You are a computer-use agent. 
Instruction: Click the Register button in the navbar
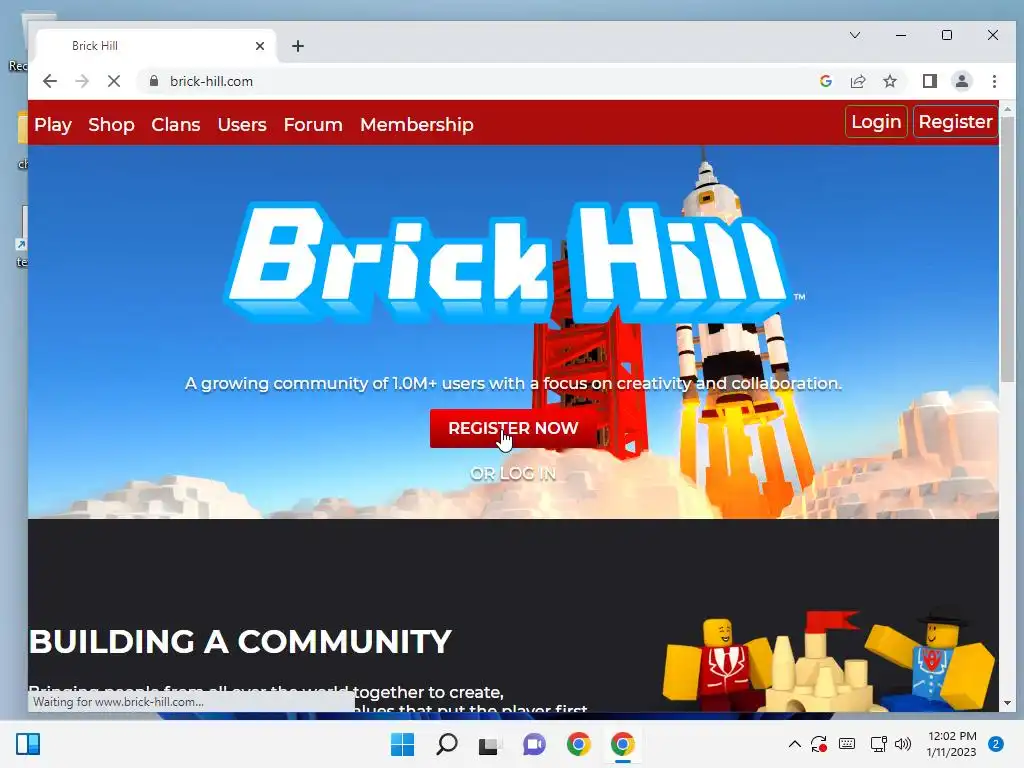coord(955,121)
